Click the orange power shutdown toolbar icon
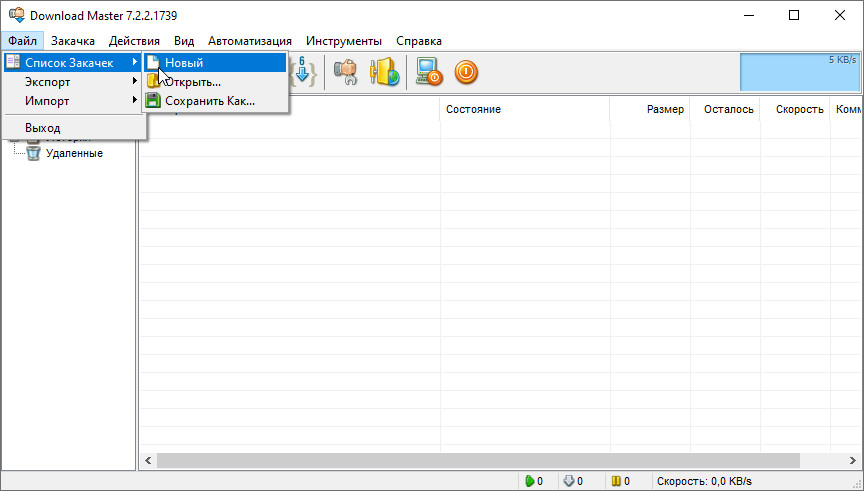 (x=466, y=72)
